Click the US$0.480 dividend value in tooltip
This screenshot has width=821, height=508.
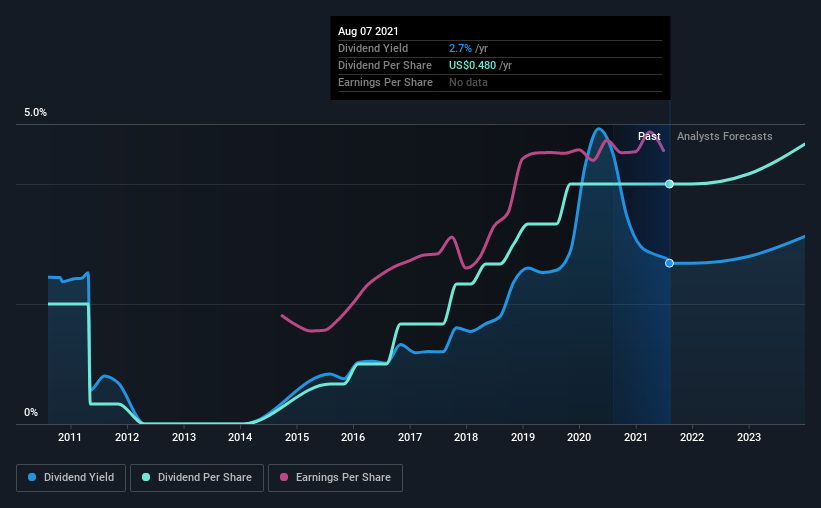pos(472,65)
